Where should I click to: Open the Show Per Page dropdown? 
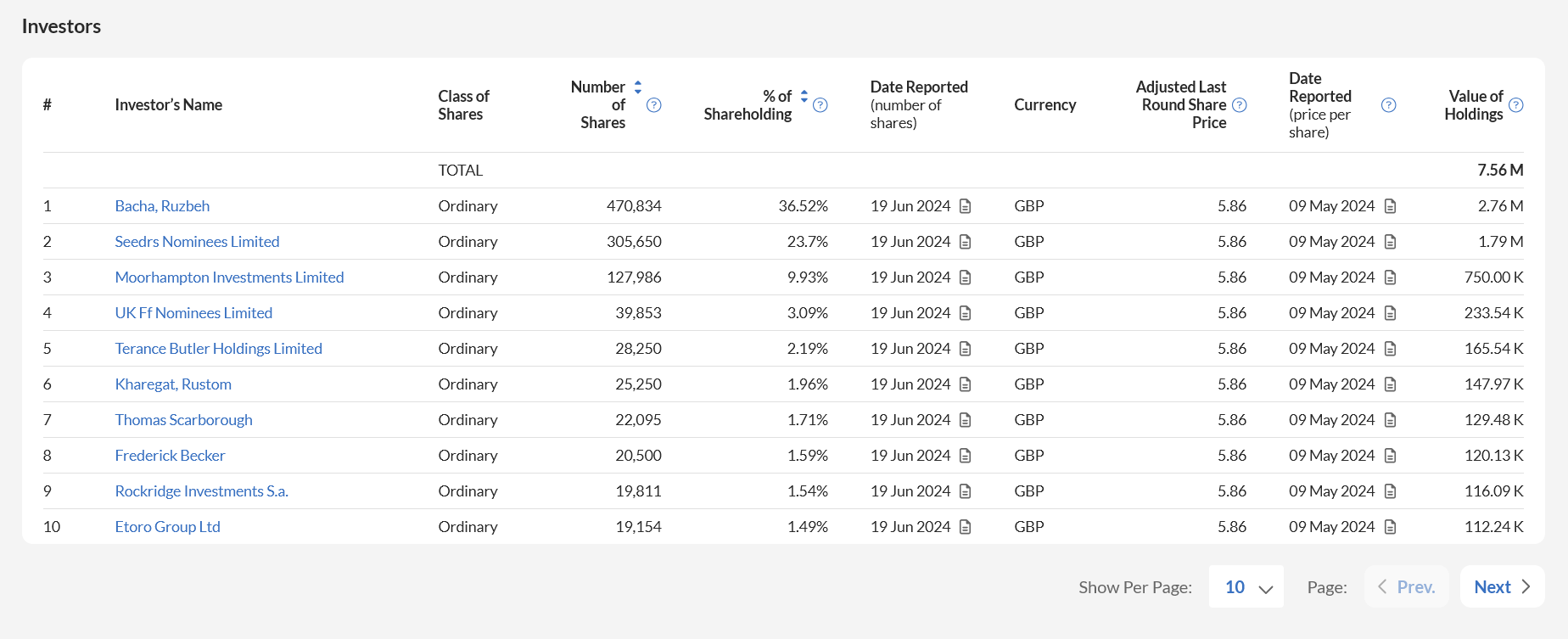tap(1246, 586)
